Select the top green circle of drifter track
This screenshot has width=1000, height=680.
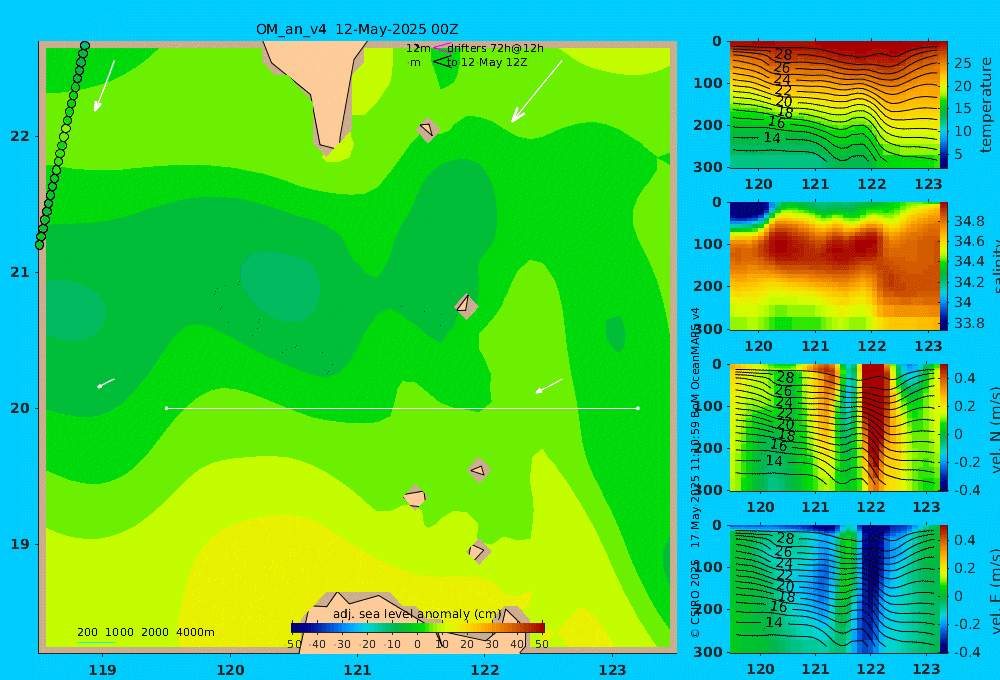pyautogui.click(x=85, y=45)
